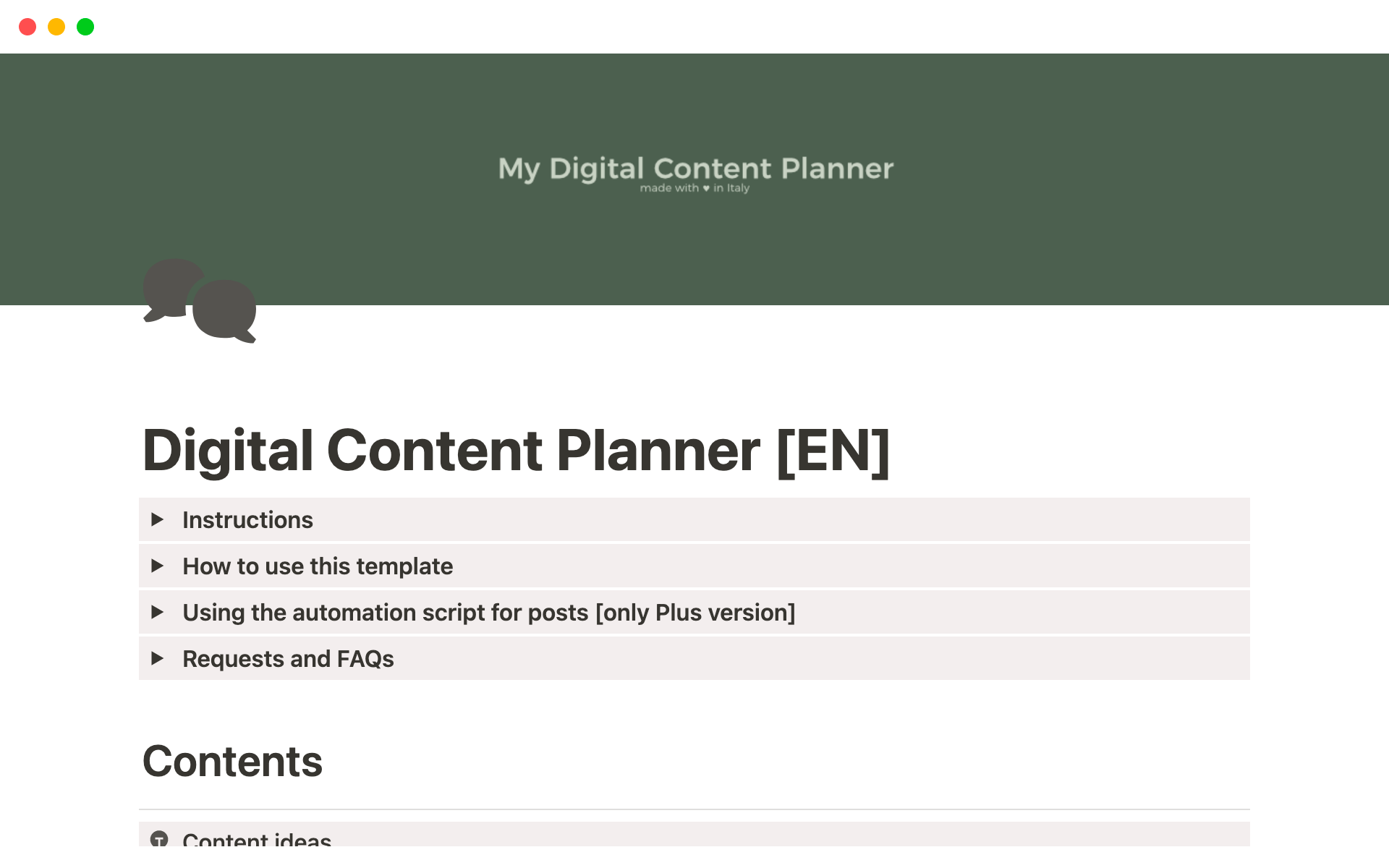Image resolution: width=1389 pixels, height=868 pixels.
Task: Expand the Instructions toggle arrow
Action: pos(157,519)
